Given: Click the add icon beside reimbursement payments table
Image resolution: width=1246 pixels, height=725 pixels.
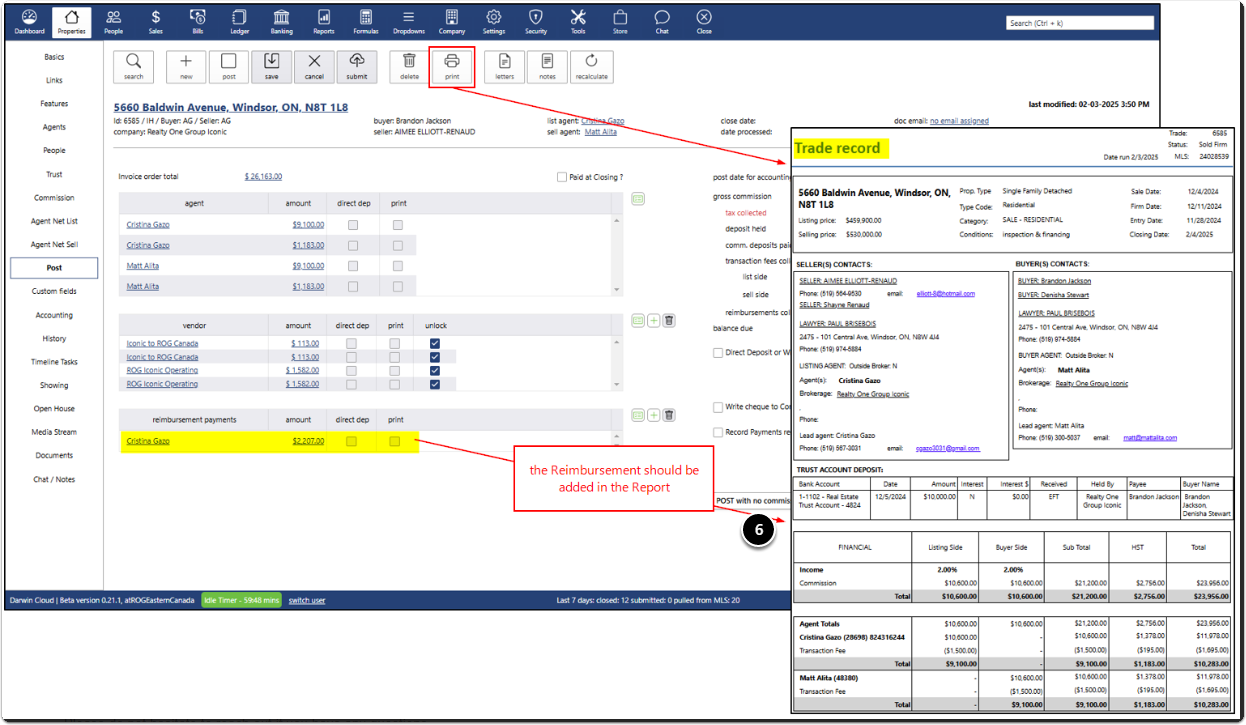Looking at the screenshot, I should tap(654, 415).
